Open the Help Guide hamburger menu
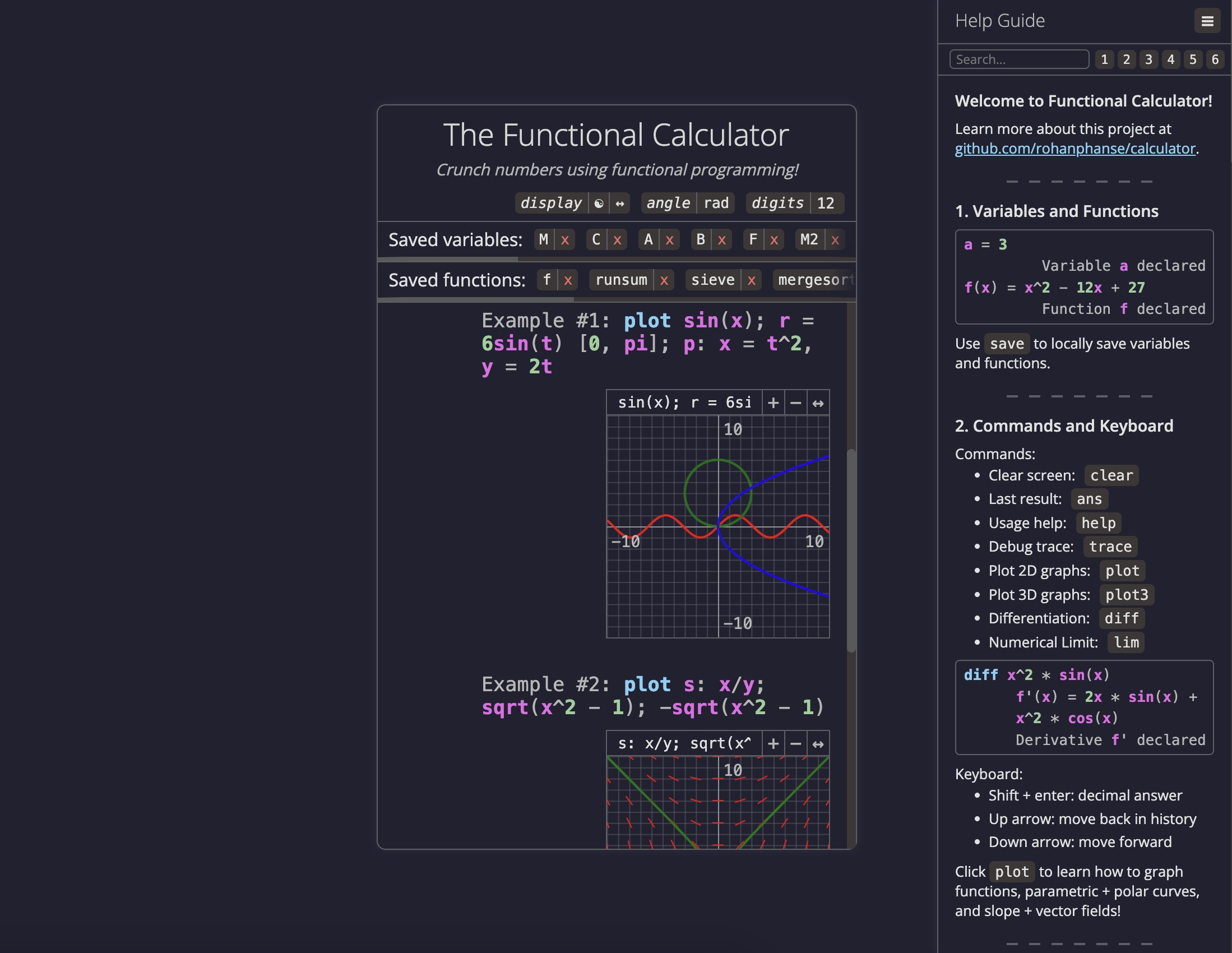 1207,21
